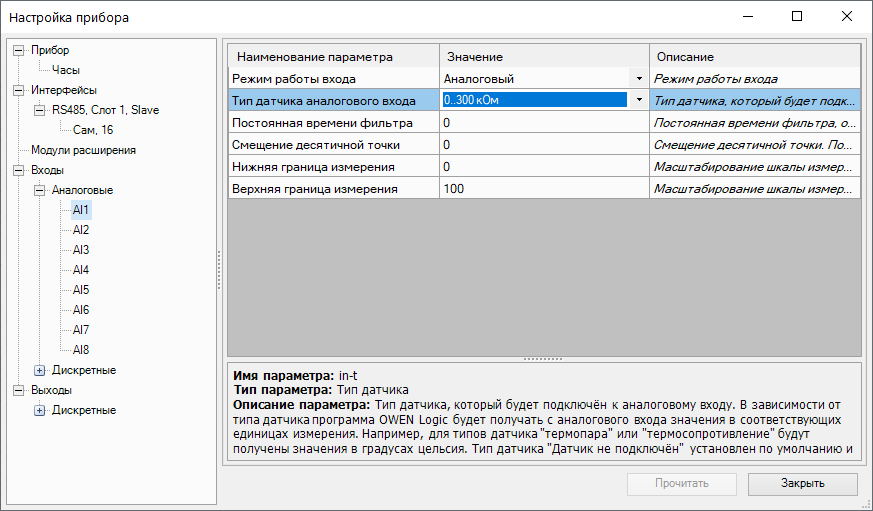
Task: Collapse the Прибор tree node
Action: (19, 50)
